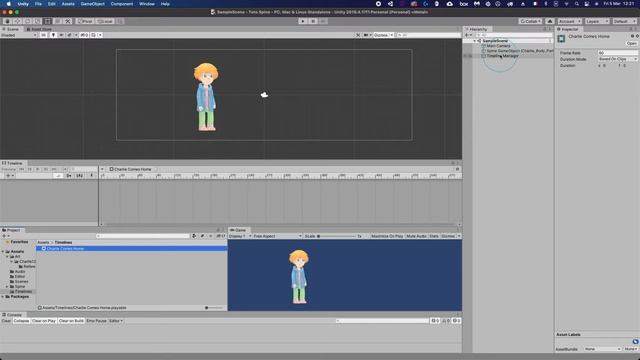The image size is (640, 360).
Task: Expand the Packages folder
Action: 3,297
